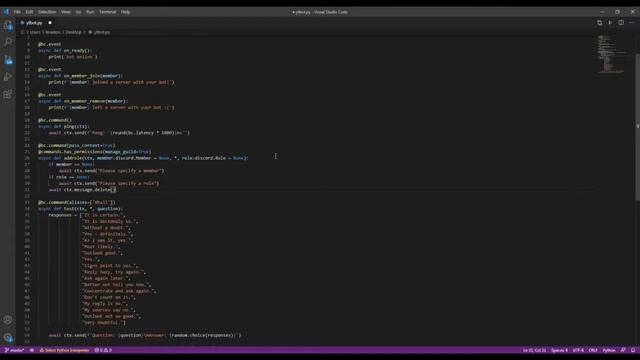Open the Run and Debug view
640x360 pixels.
point(8,77)
